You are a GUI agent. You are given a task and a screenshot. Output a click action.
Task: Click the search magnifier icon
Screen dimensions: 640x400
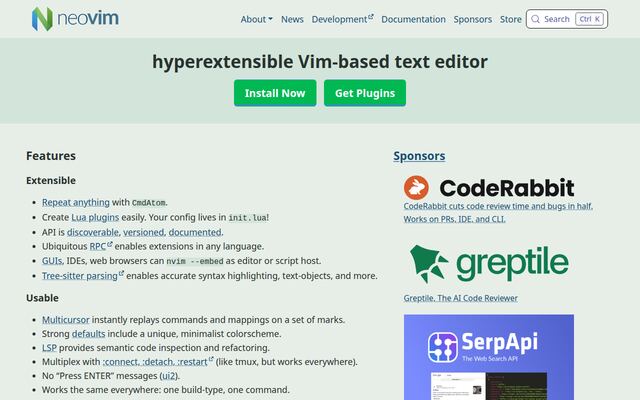coord(536,19)
